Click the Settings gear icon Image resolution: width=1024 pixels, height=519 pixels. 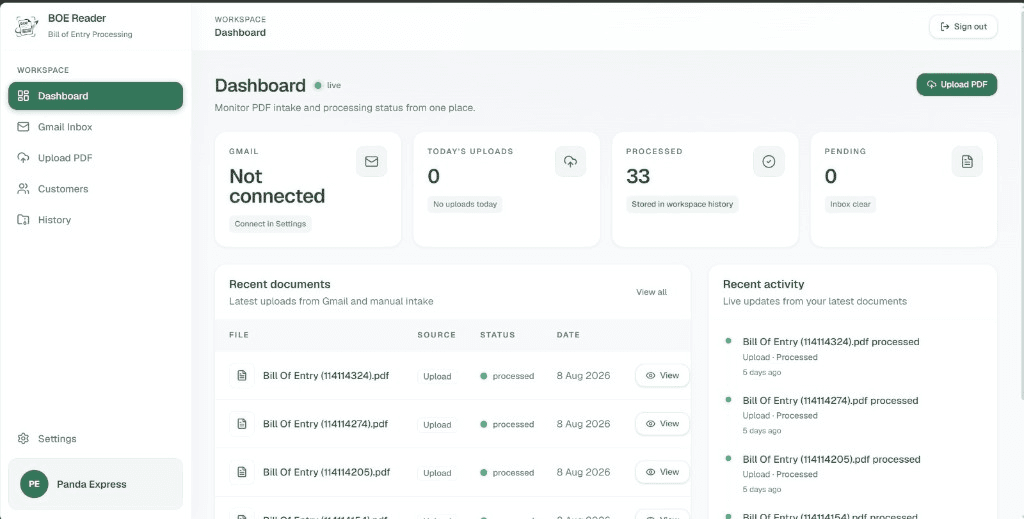[x=24, y=439]
